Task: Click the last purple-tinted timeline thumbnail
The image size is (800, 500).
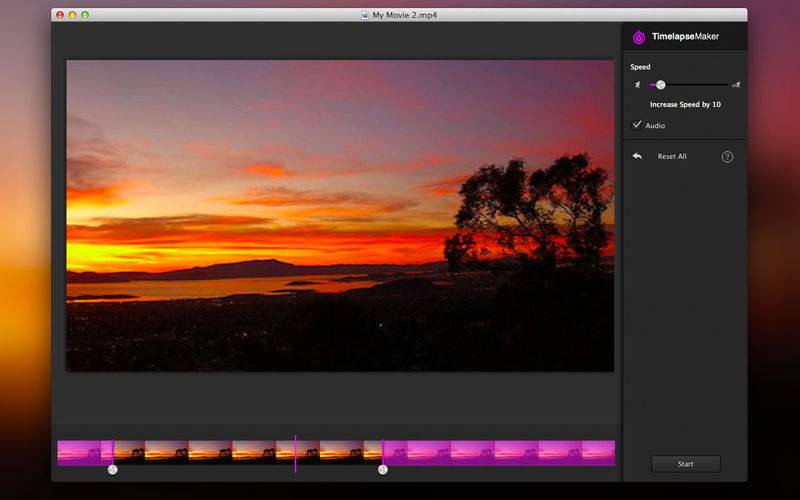Action: click(x=598, y=453)
